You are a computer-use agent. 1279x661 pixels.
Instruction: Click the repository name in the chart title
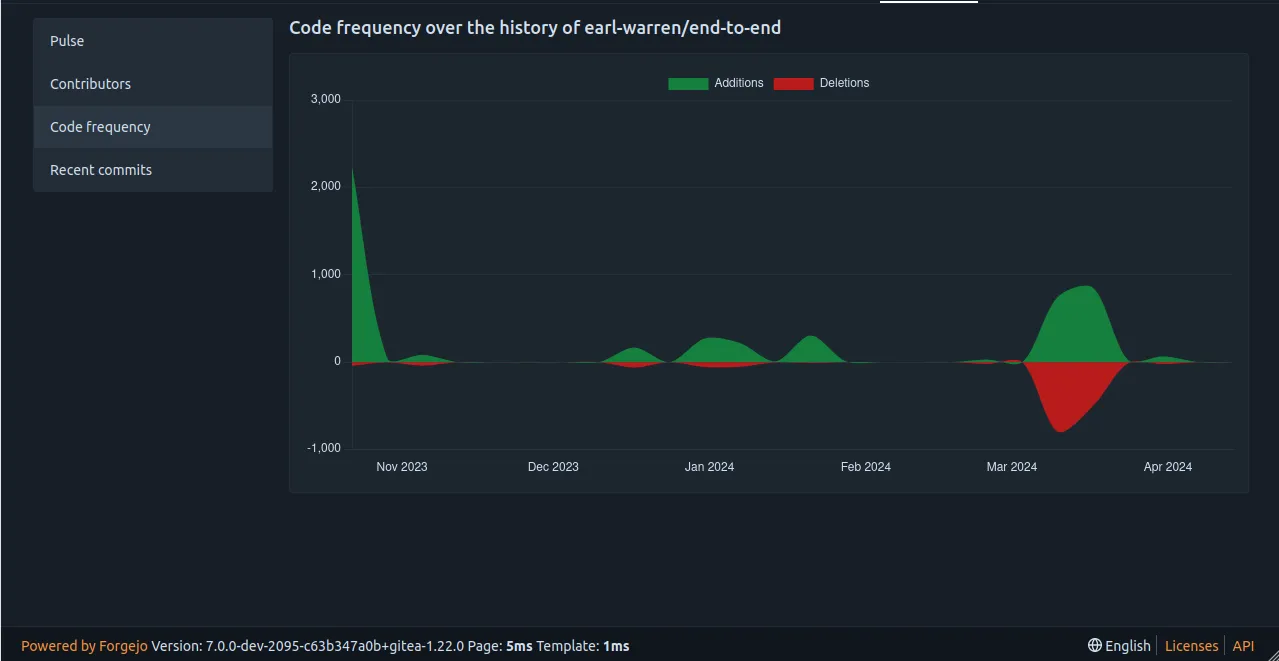point(686,27)
